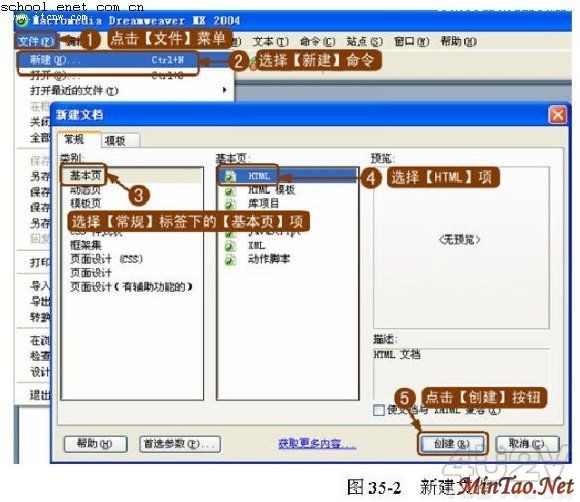Select 页面设计 (CSS) category

(106, 259)
